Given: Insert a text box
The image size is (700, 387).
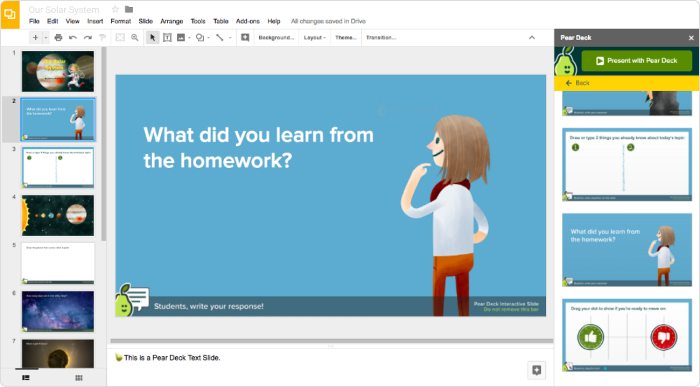Looking at the screenshot, I should 167,37.
